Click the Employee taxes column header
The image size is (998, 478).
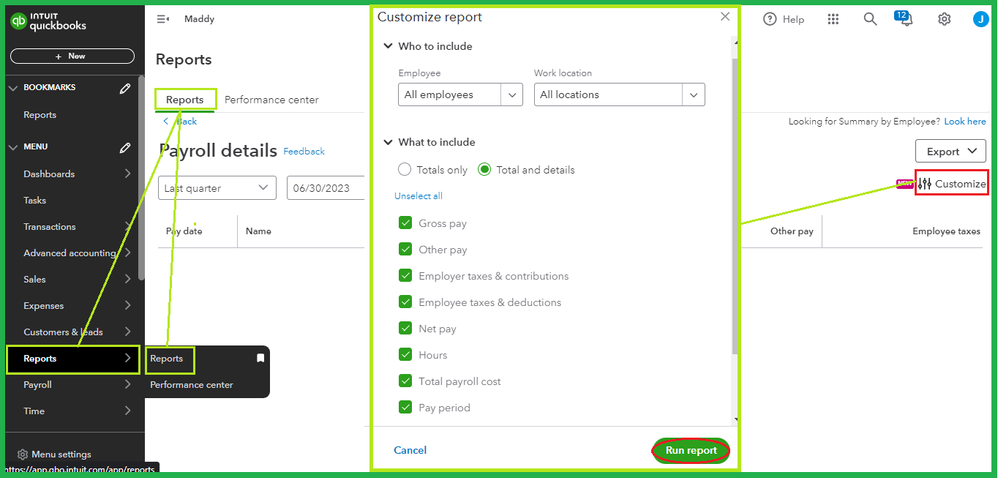click(946, 232)
